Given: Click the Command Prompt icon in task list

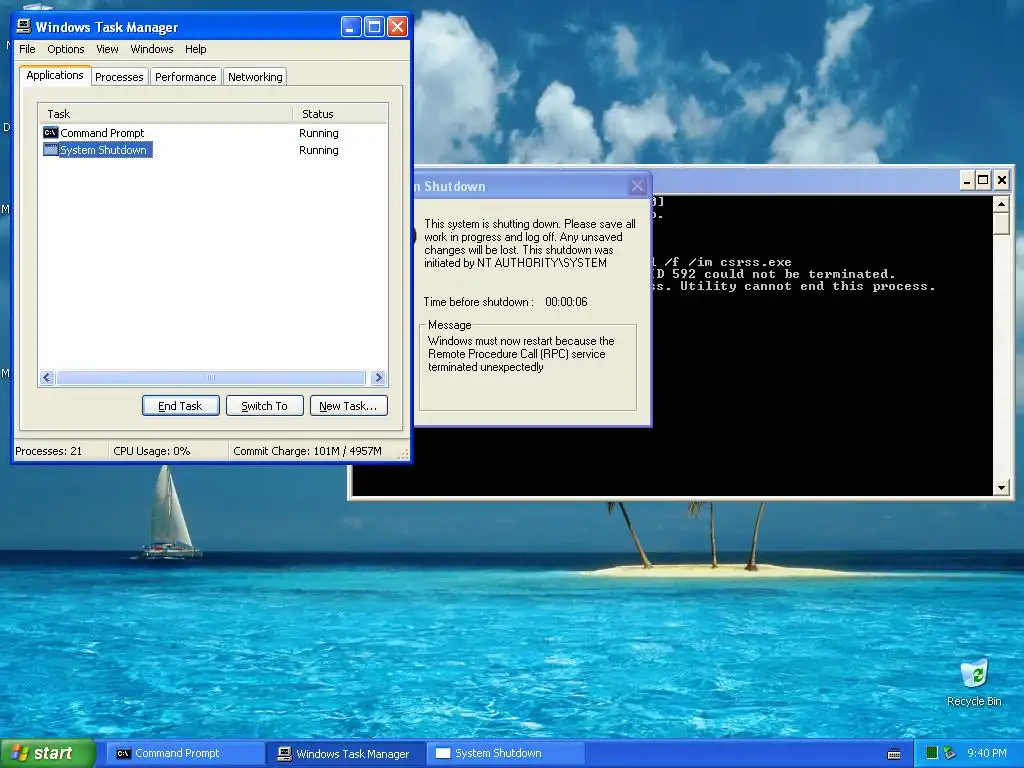Looking at the screenshot, I should coord(50,133).
